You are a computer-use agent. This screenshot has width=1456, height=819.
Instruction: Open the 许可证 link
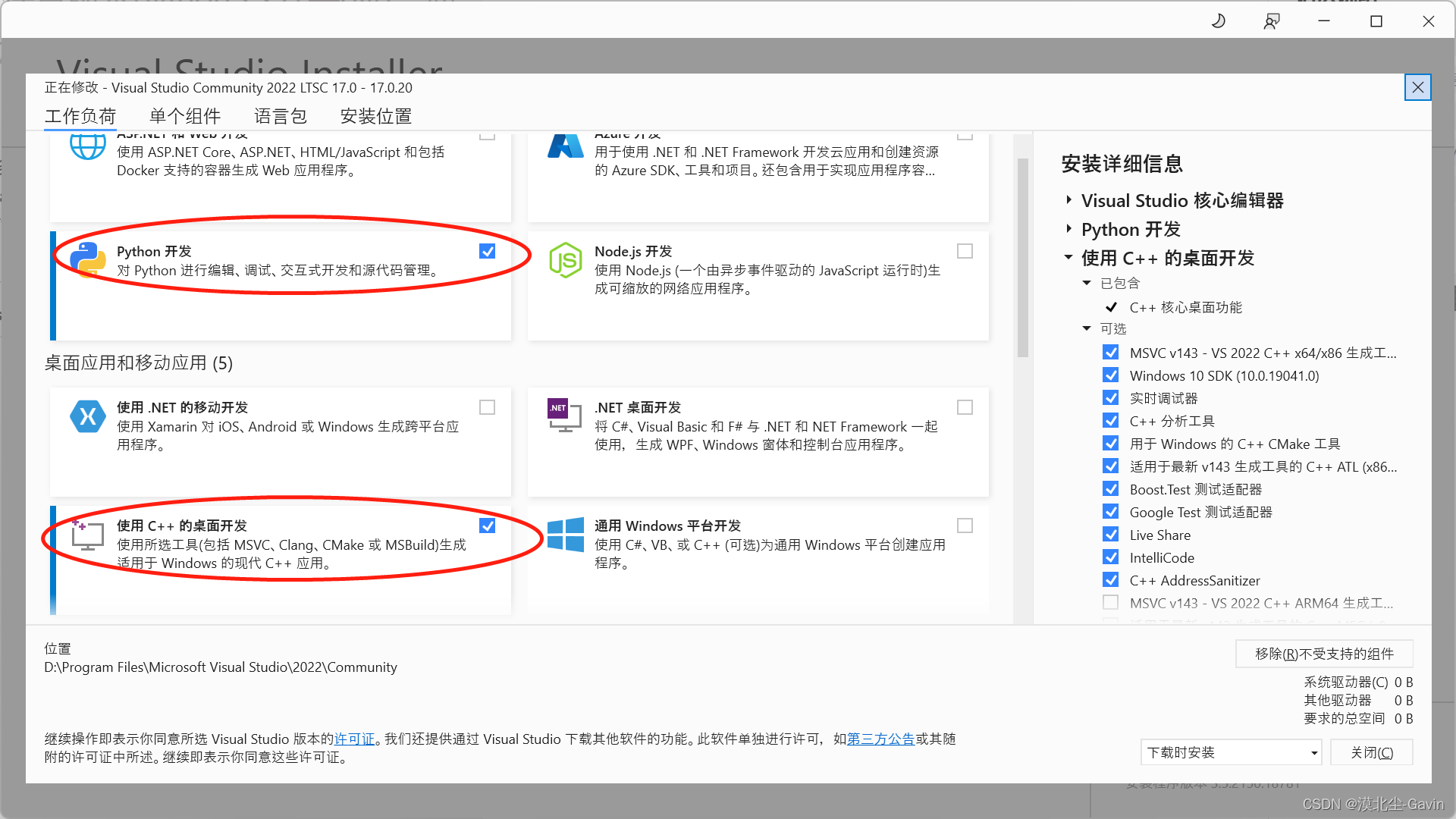tap(355, 739)
